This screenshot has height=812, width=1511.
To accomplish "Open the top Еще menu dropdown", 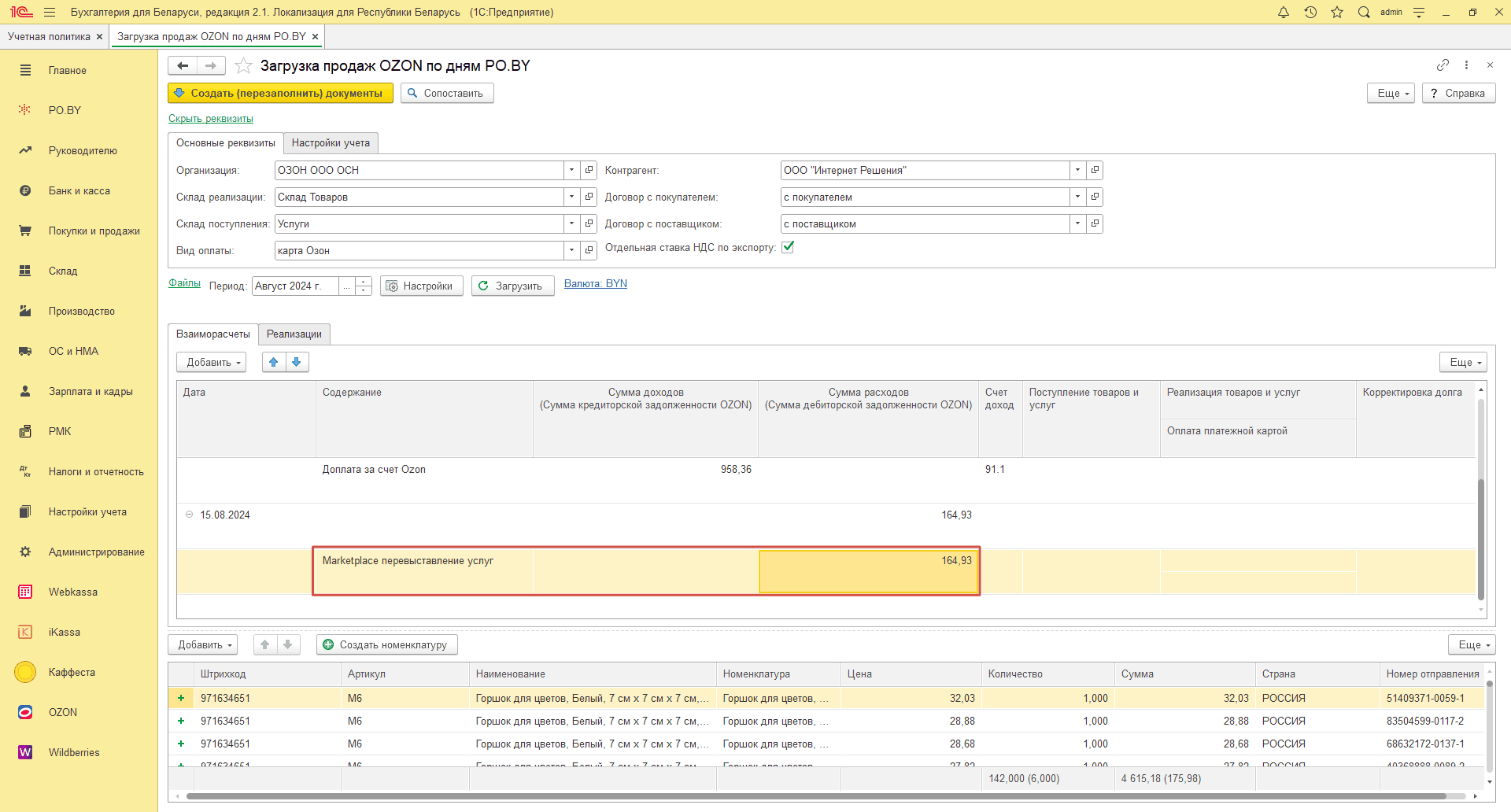I will tap(1391, 93).
